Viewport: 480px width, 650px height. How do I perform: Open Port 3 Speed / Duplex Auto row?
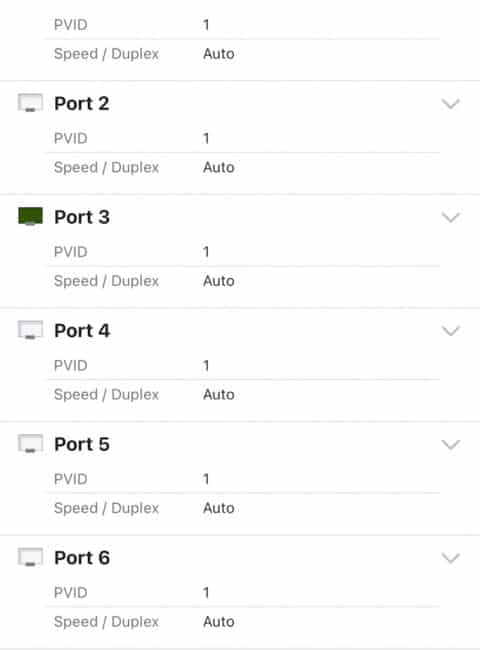242,281
